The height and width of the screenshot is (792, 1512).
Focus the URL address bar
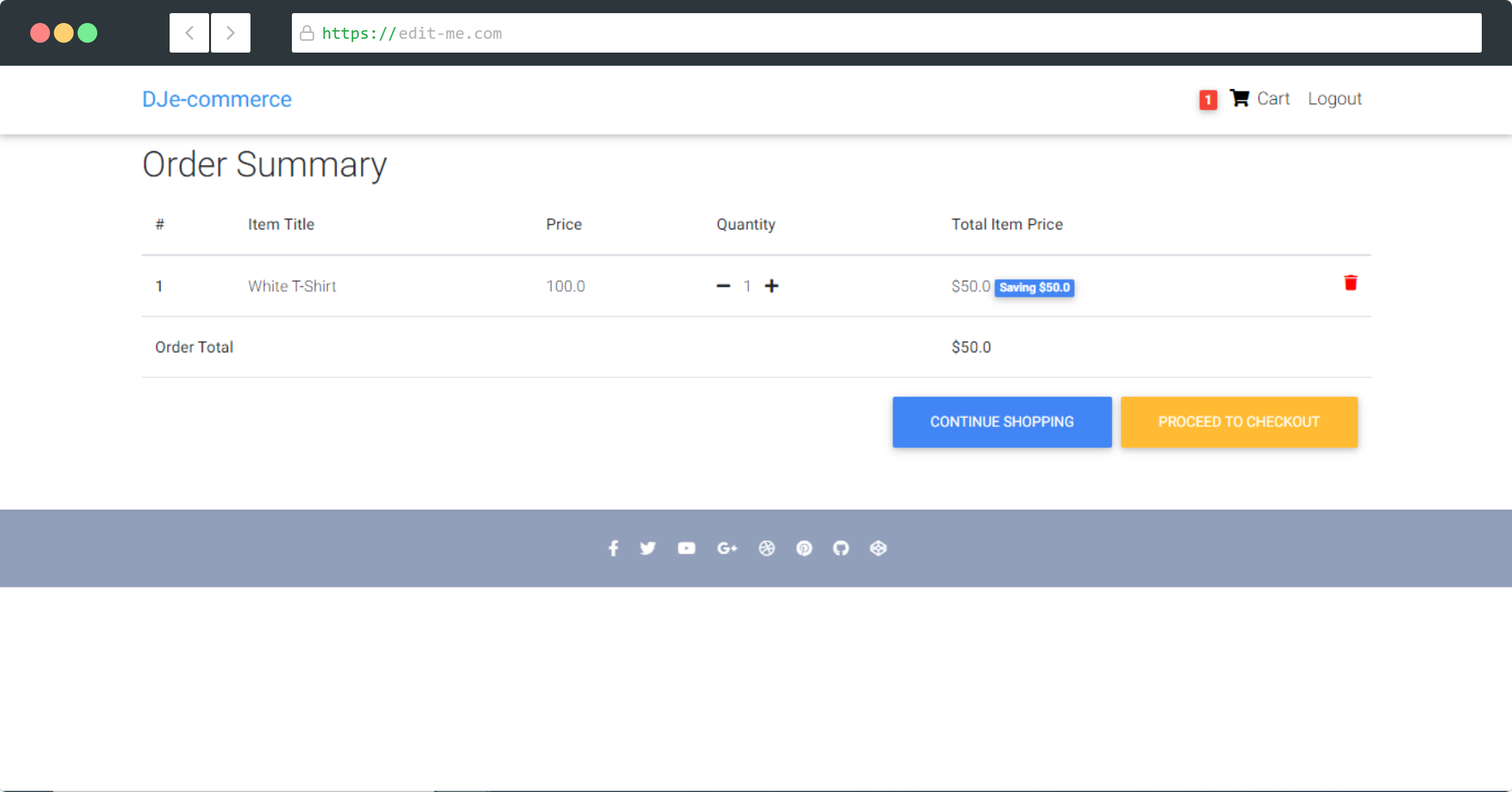886,33
